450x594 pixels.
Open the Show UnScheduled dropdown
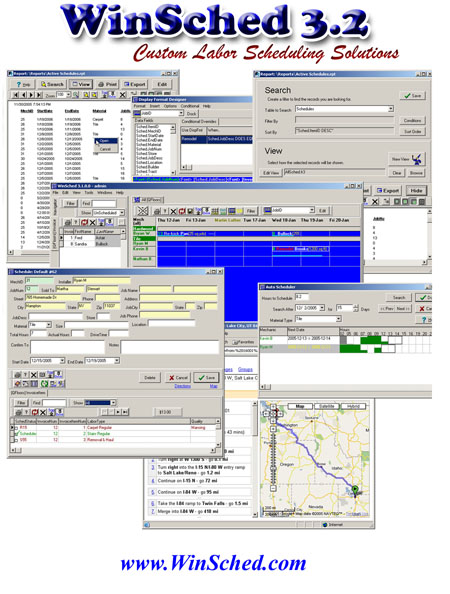pyautogui.click(x=122, y=213)
